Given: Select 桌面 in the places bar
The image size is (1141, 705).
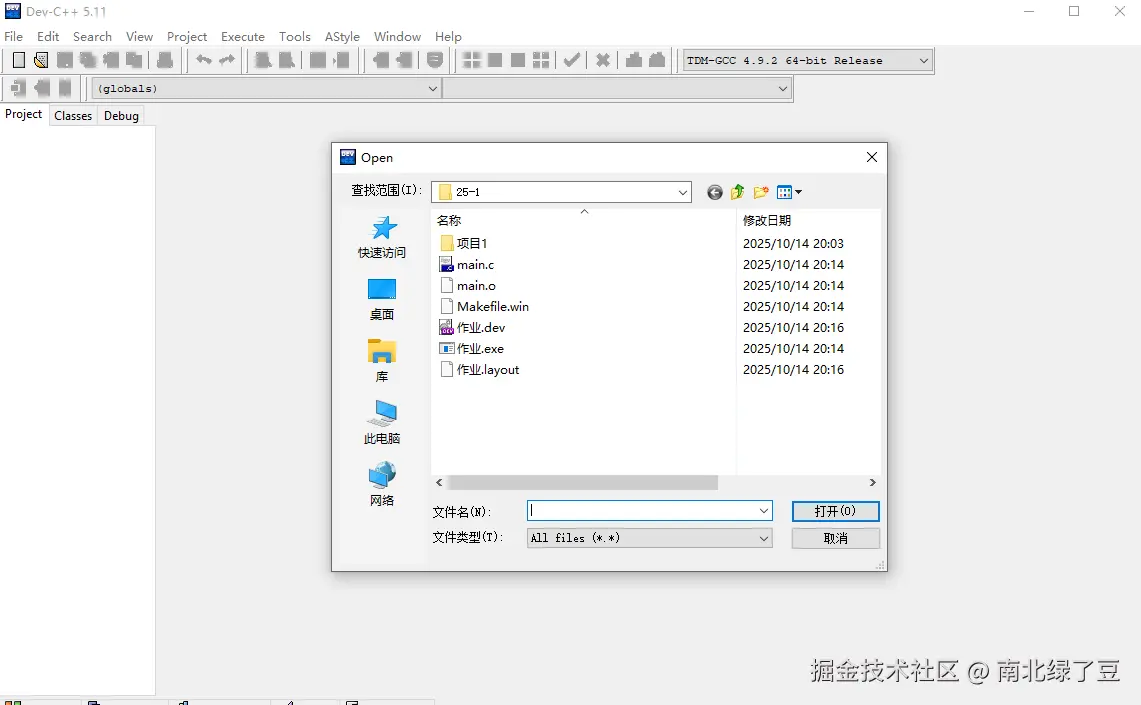Looking at the screenshot, I should pos(382,299).
